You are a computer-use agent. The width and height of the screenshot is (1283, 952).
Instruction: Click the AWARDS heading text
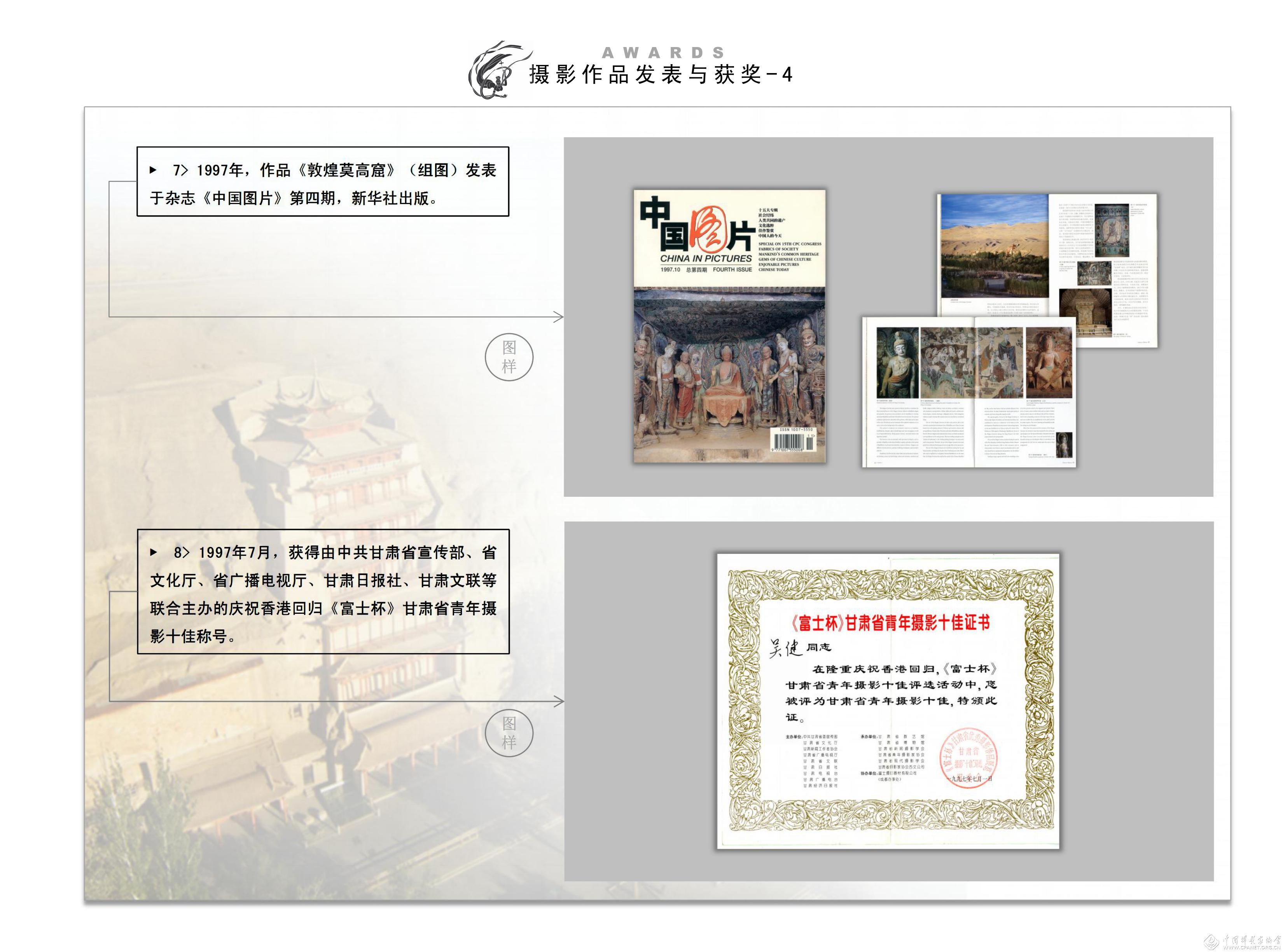(x=663, y=52)
